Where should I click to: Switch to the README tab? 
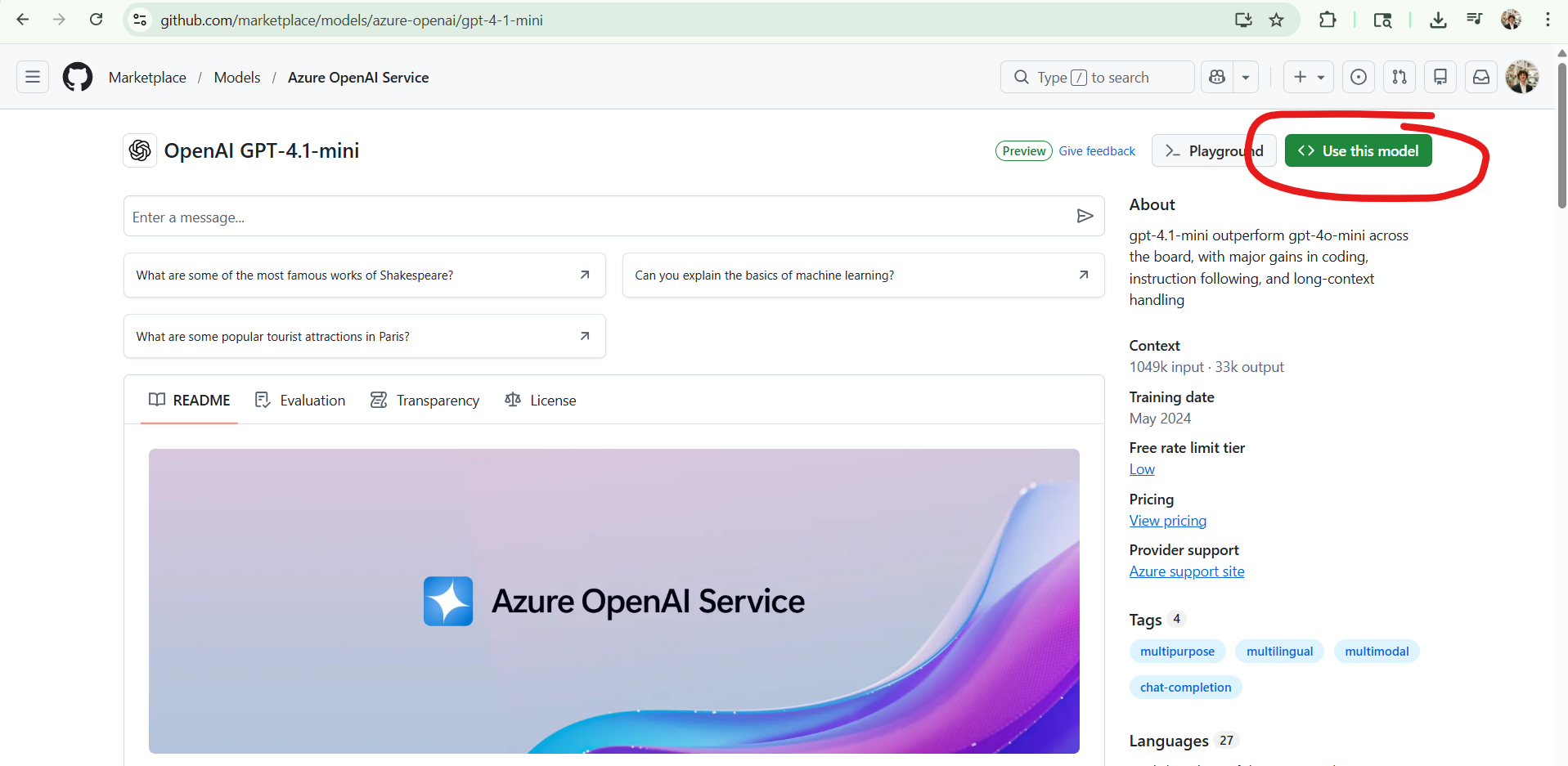tap(190, 400)
